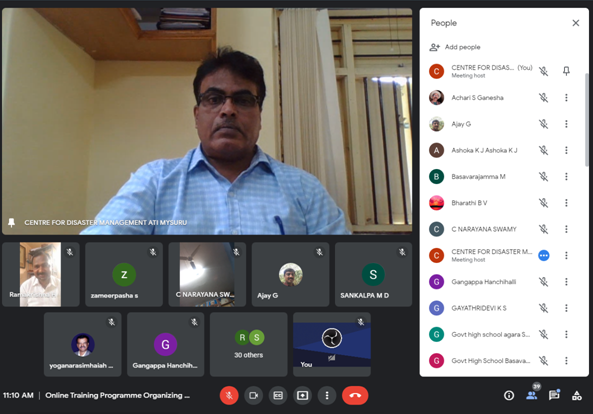Click mic icon for Gangappa Hanchihalli in list
593x414 pixels.
coord(543,282)
